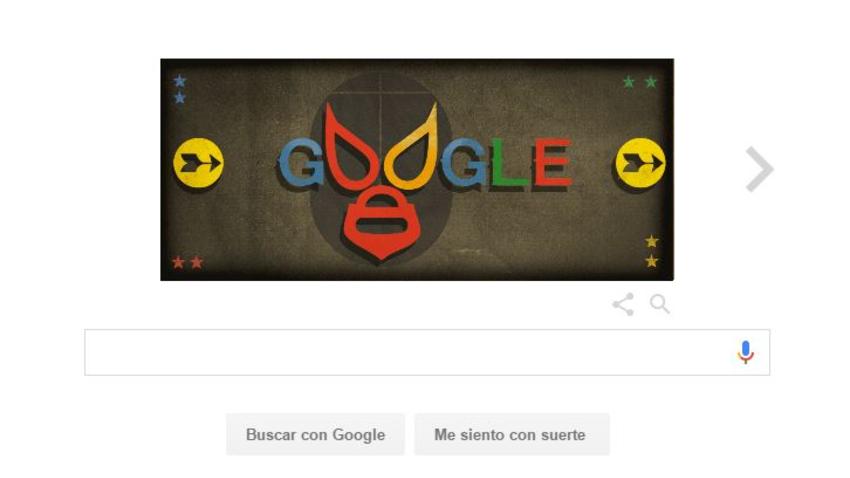850x478 pixels.
Task: Click the left yellow arrow button on the doodle
Action: [x=198, y=163]
